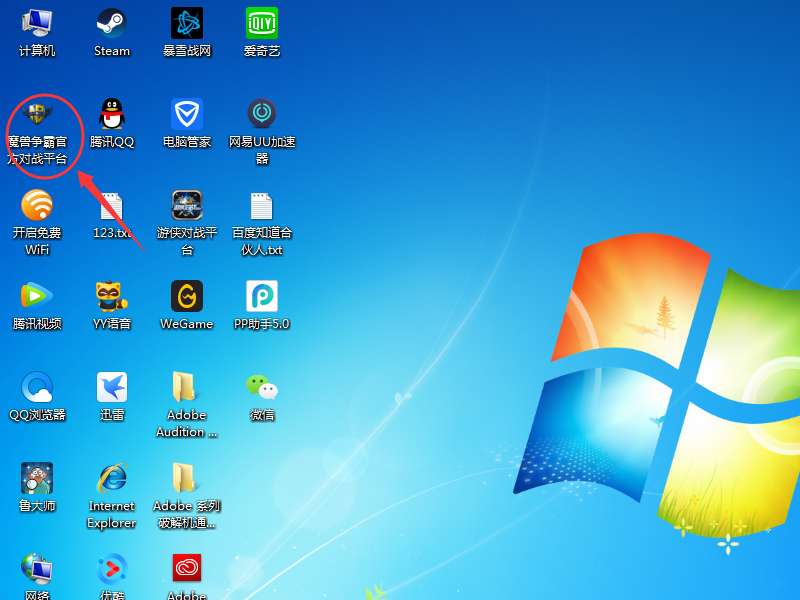Select the 腾讯视频 icon

click(x=37, y=296)
